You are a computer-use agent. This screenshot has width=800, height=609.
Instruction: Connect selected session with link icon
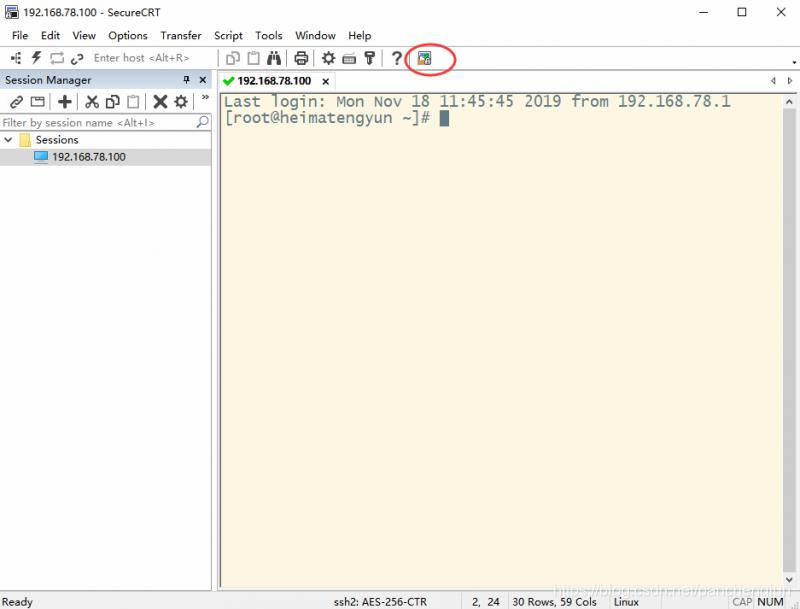click(16, 102)
